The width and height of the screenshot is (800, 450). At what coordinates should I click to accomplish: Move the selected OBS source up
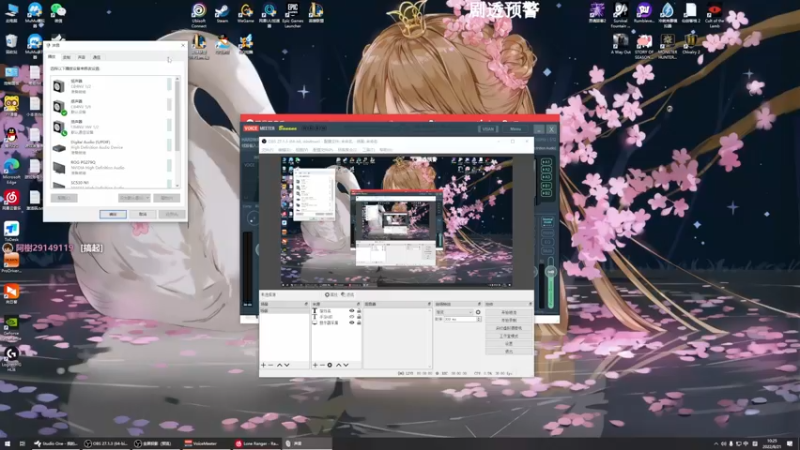click(338, 365)
